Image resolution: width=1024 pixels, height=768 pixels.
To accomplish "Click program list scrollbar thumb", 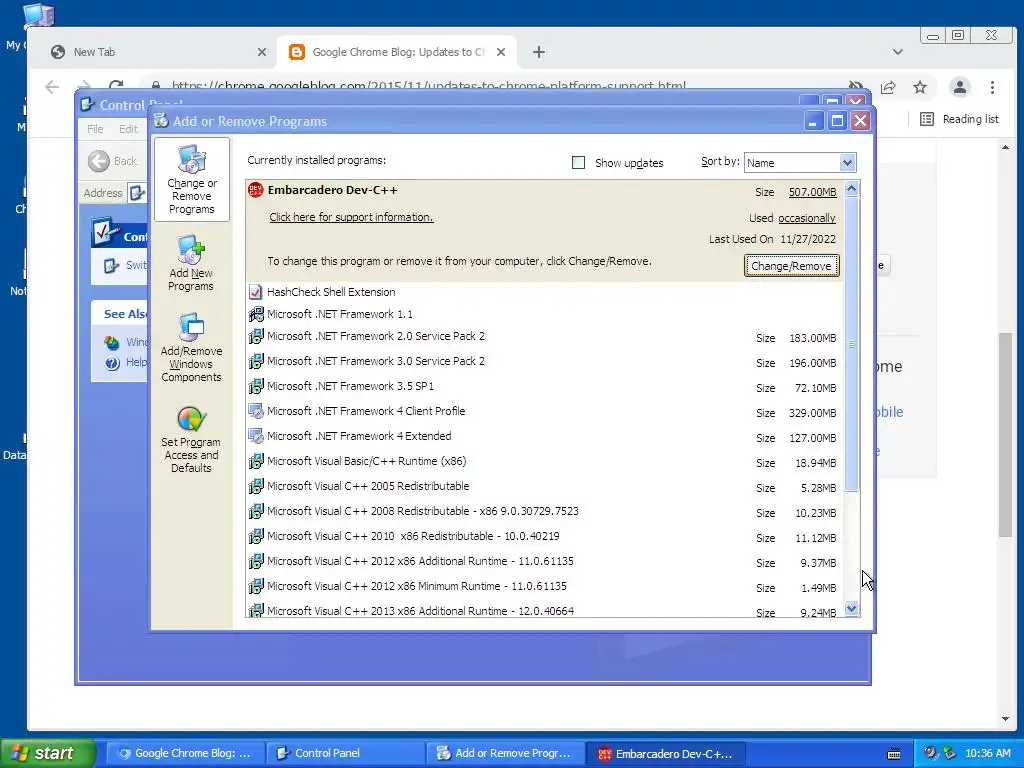I will 852,344.
